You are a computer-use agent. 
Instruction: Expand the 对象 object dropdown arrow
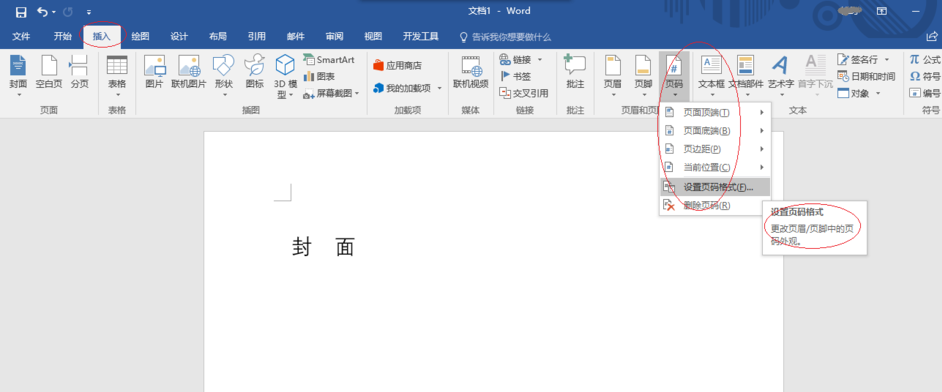pos(878,93)
